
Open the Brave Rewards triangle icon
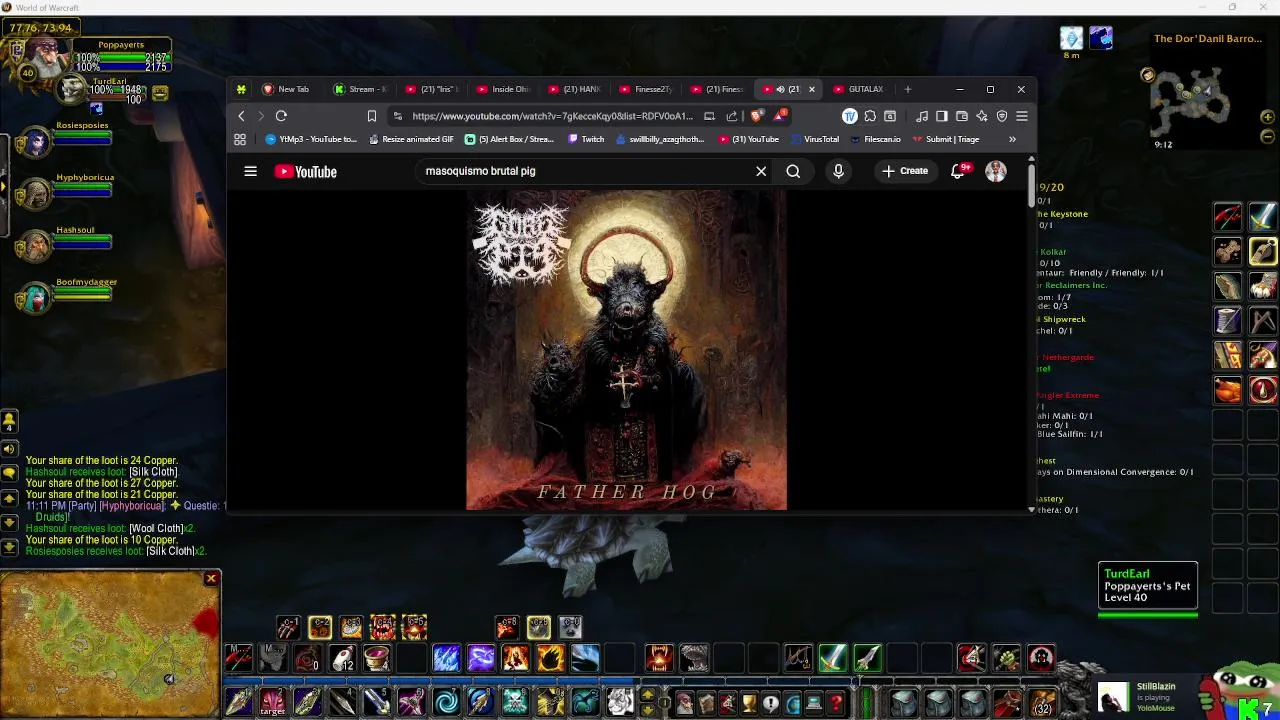pyautogui.click(x=780, y=116)
